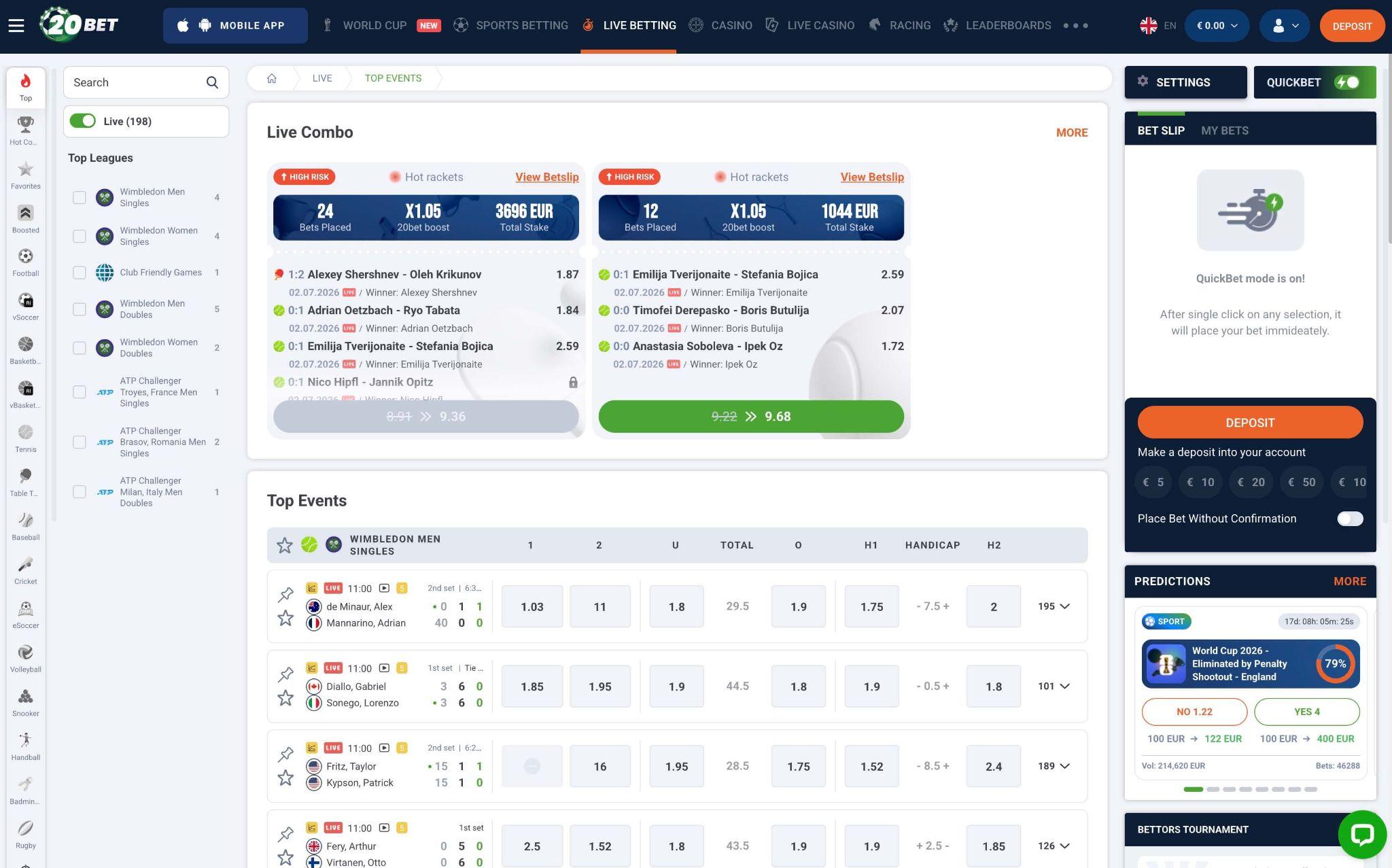The height and width of the screenshot is (868, 1392).
Task: Select Football in sports sidebar
Action: (x=26, y=262)
